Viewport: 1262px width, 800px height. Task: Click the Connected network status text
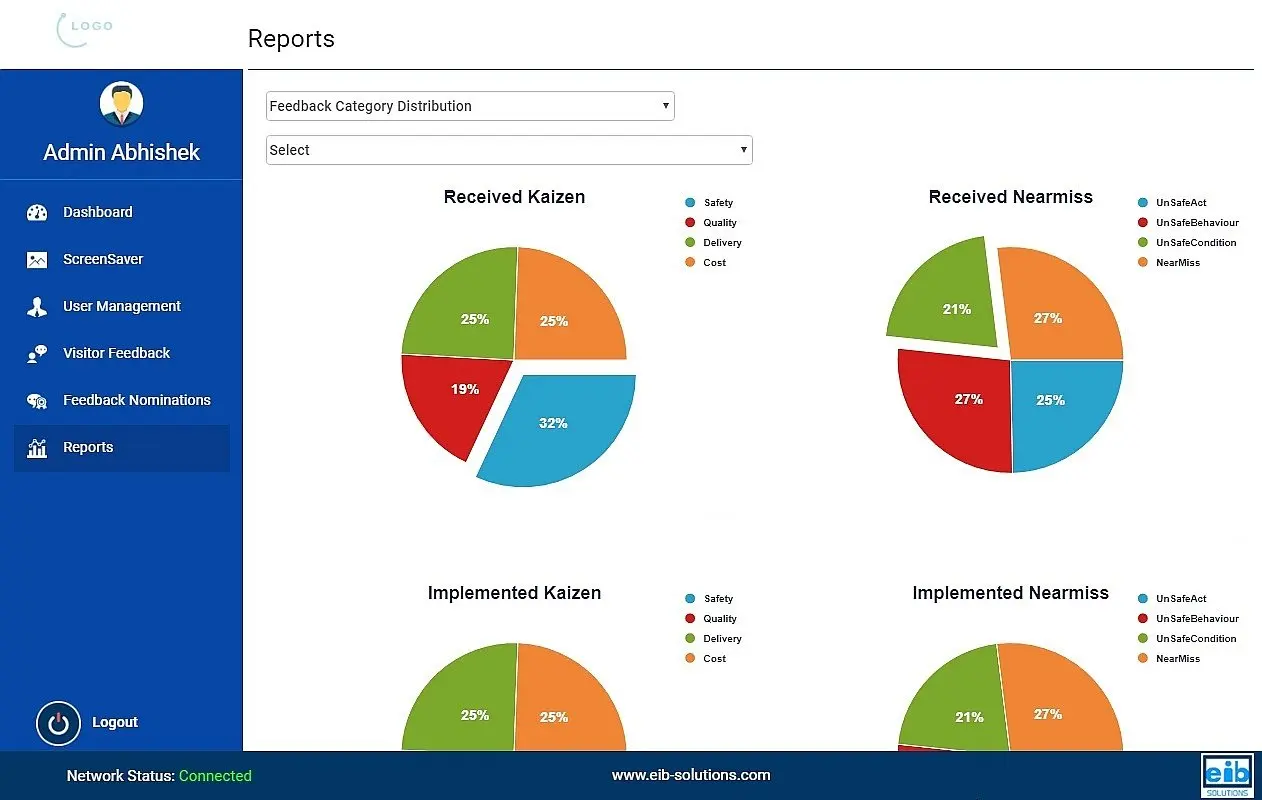pos(215,776)
